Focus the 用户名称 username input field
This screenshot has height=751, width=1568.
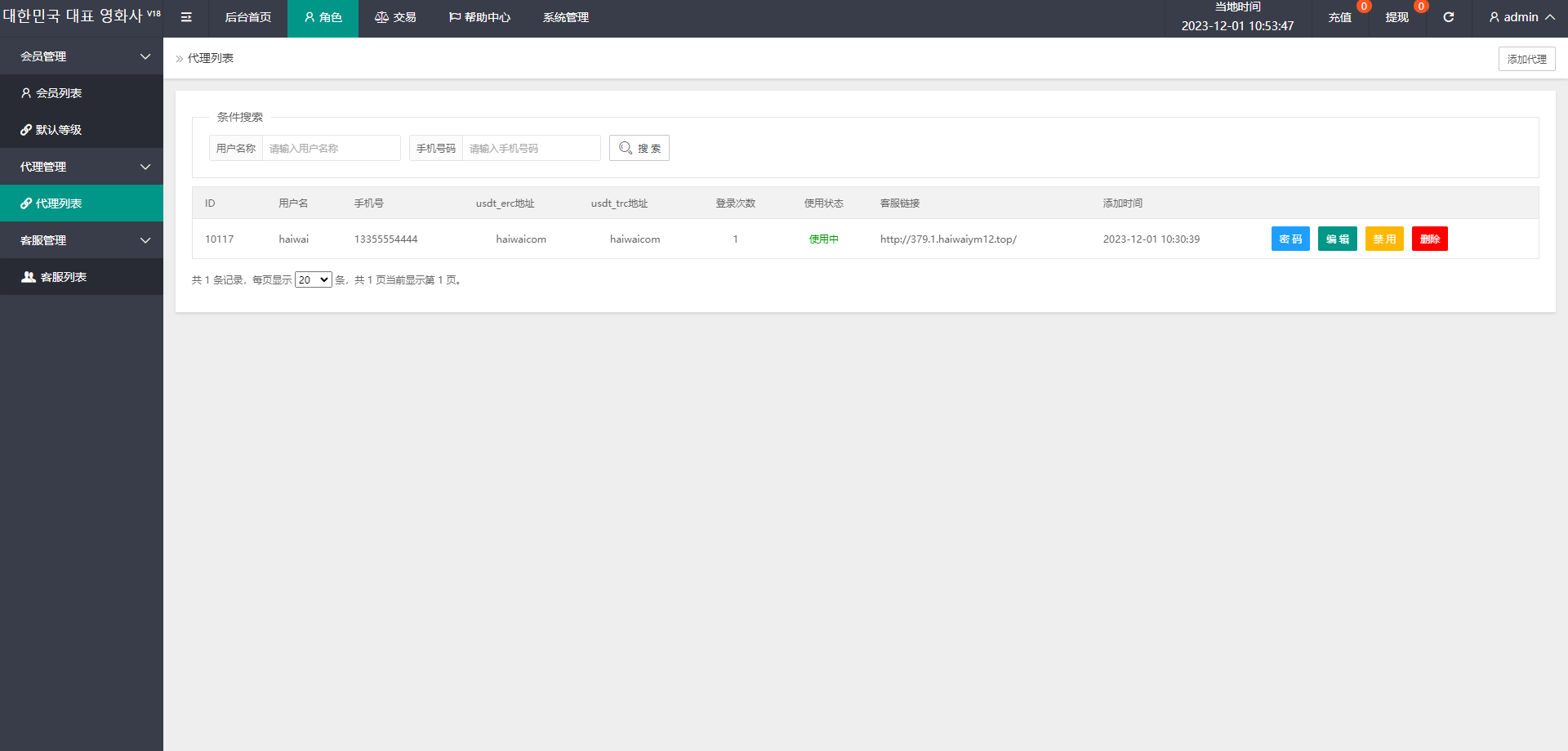[331, 148]
